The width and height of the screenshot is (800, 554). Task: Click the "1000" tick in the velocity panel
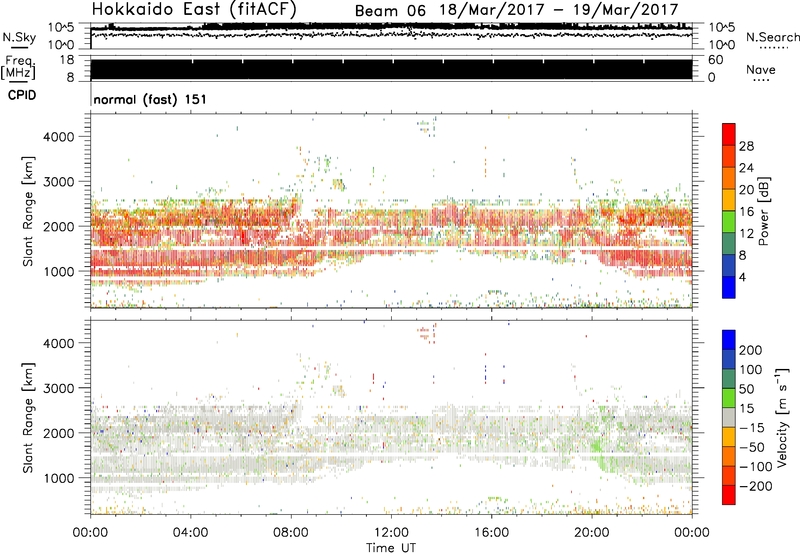(x=59, y=478)
